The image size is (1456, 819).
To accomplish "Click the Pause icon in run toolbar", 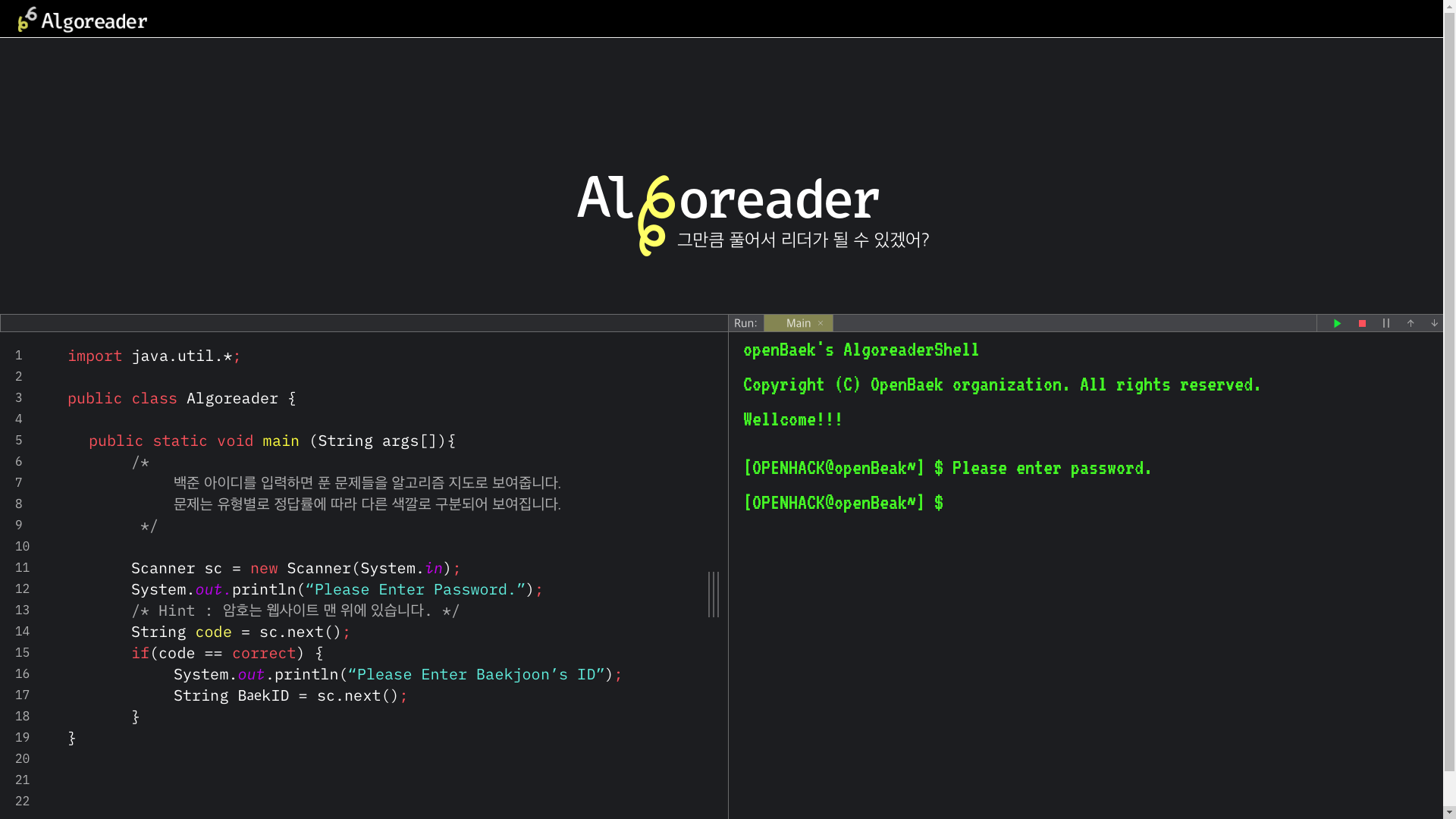I will (1386, 323).
